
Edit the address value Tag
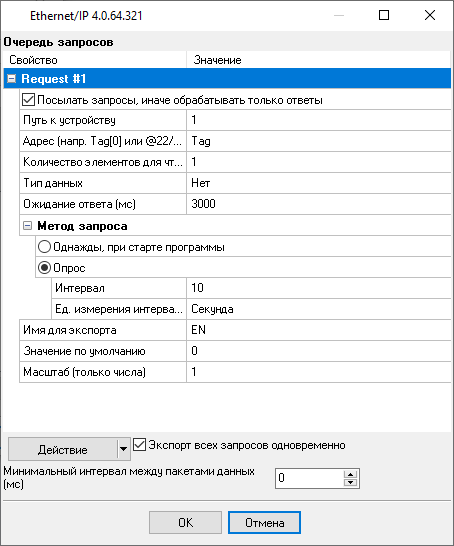pyautogui.click(x=319, y=141)
